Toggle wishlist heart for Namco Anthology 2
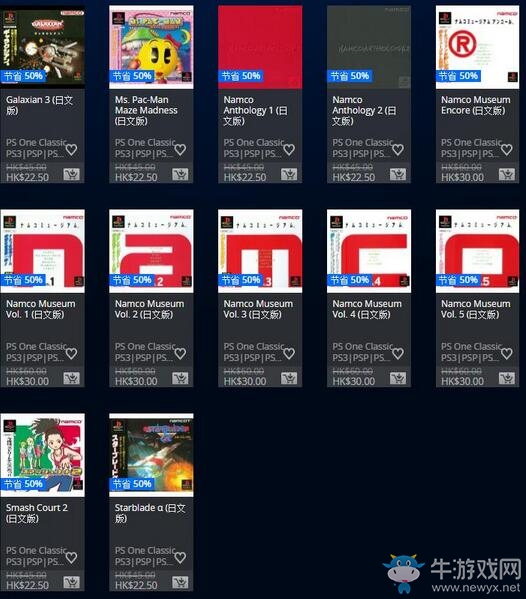This screenshot has width=526, height=599. click(x=398, y=149)
